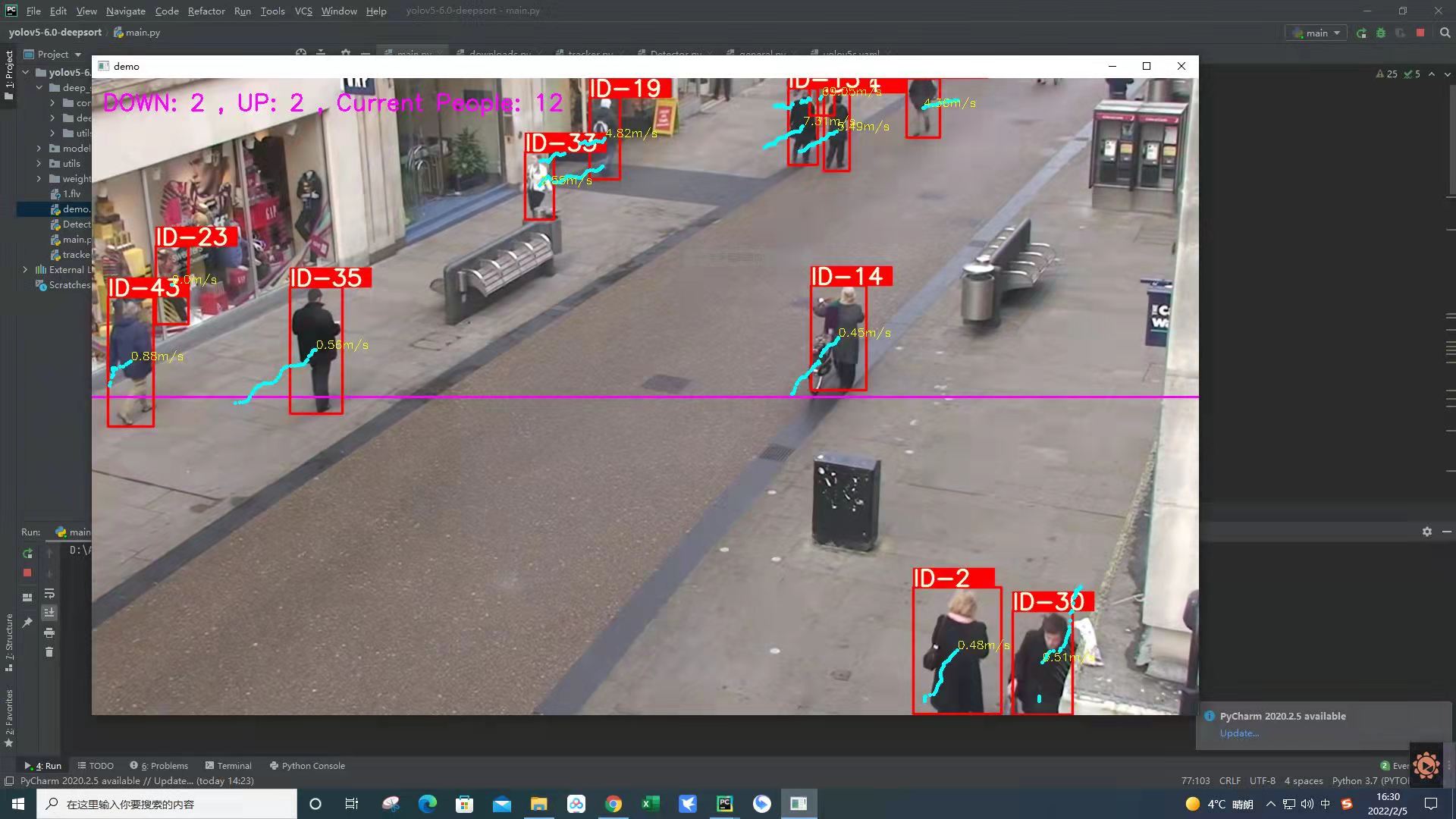Toggle soft-wrap in Run console
This screenshot has height=819, width=1456.
[x=49, y=593]
